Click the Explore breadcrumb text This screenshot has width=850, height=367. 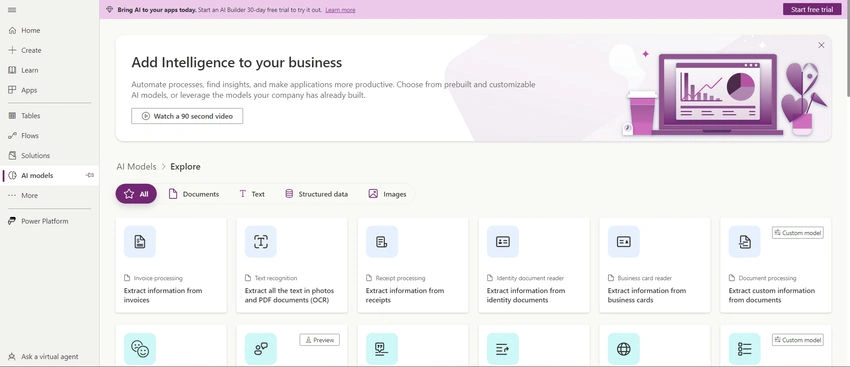coord(185,166)
